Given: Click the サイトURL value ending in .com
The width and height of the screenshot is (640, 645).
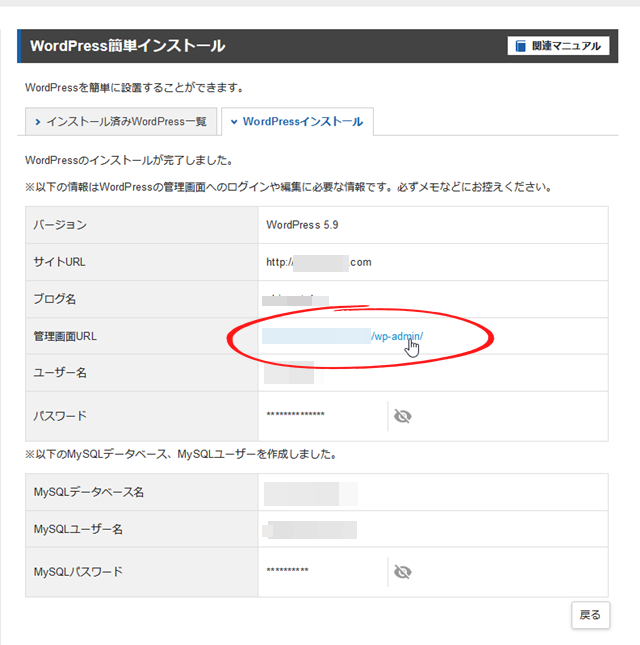Looking at the screenshot, I should point(319,262).
